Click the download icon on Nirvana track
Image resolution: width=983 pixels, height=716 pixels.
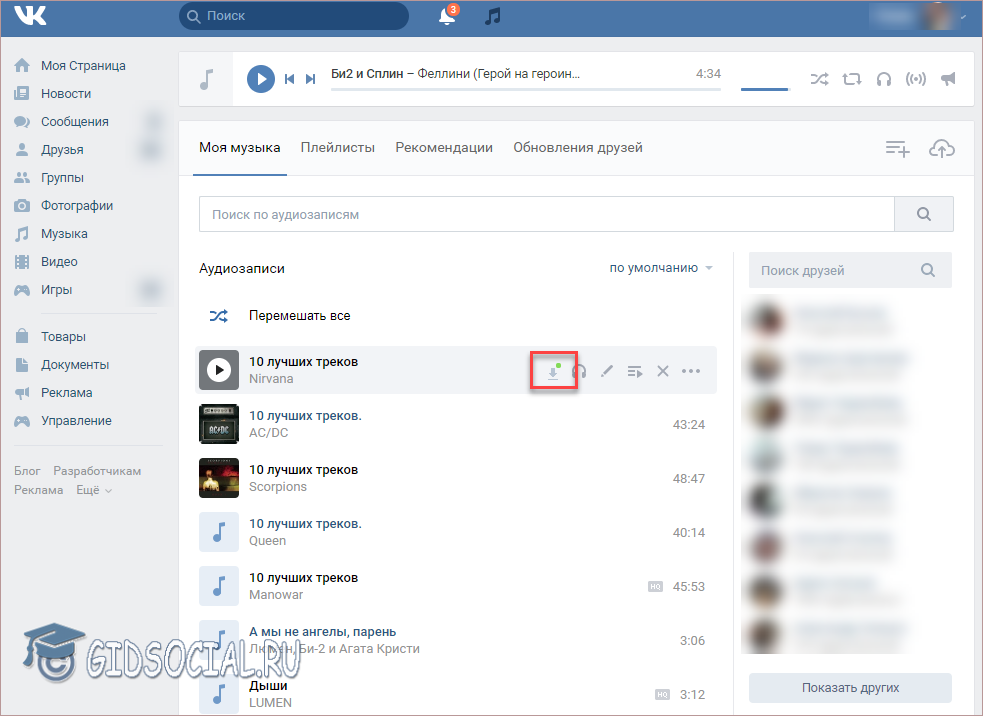(553, 371)
